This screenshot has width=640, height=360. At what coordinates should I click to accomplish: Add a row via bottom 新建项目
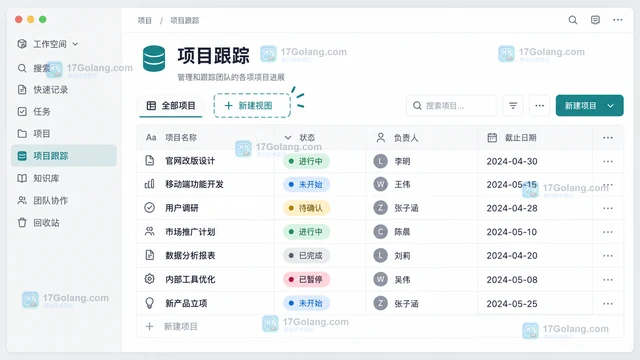(x=380, y=327)
